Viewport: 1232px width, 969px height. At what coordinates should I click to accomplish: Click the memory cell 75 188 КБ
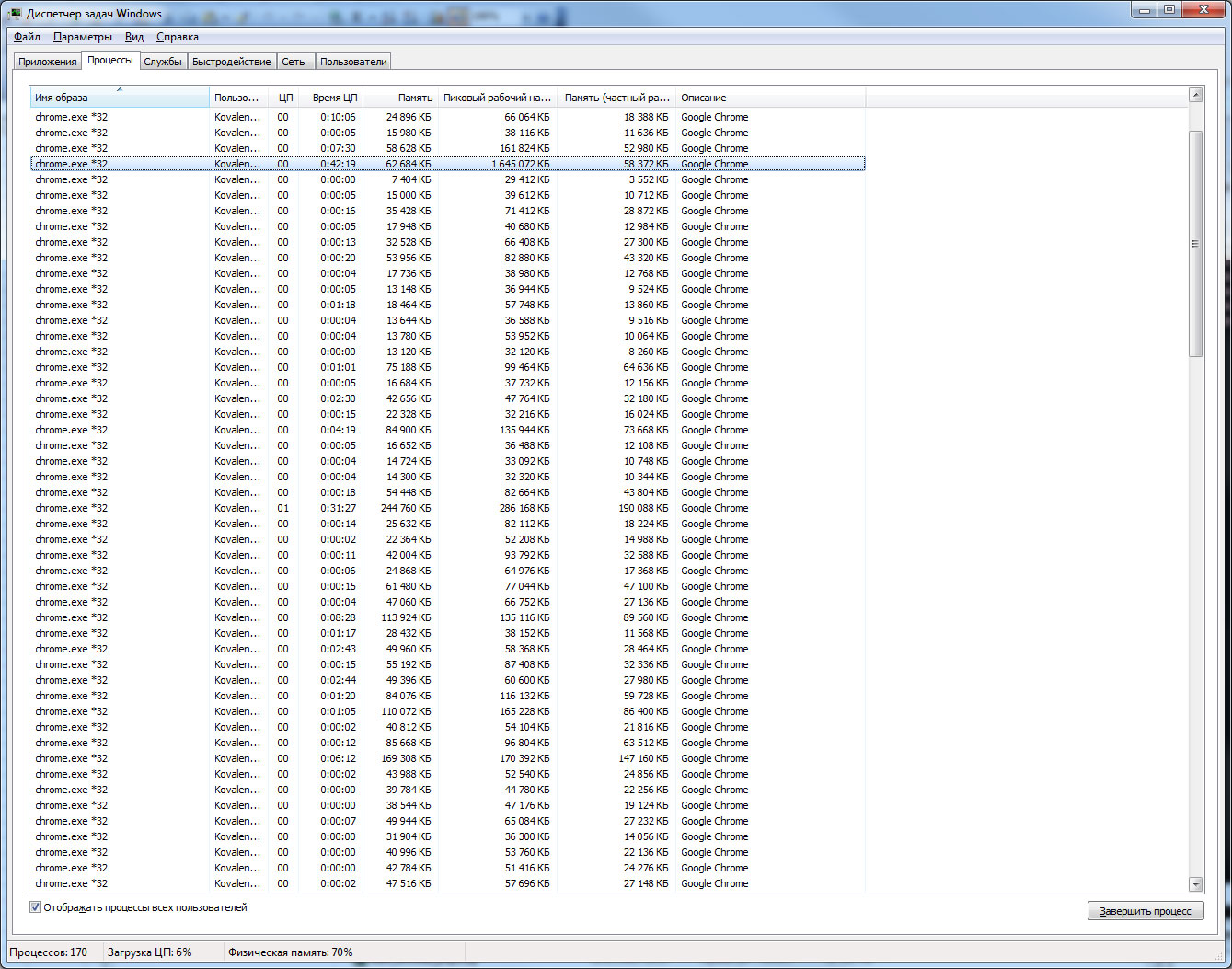409,367
